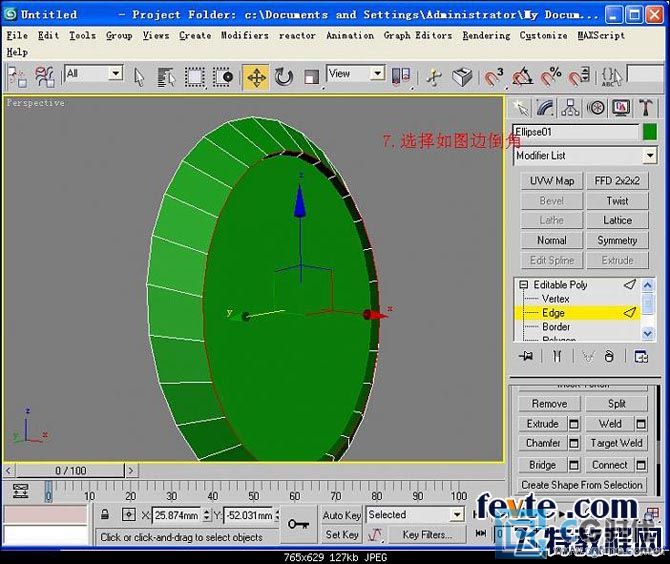The image size is (670, 564).
Task: Click the modifier stack scroll-up arrow
Action: (648, 285)
